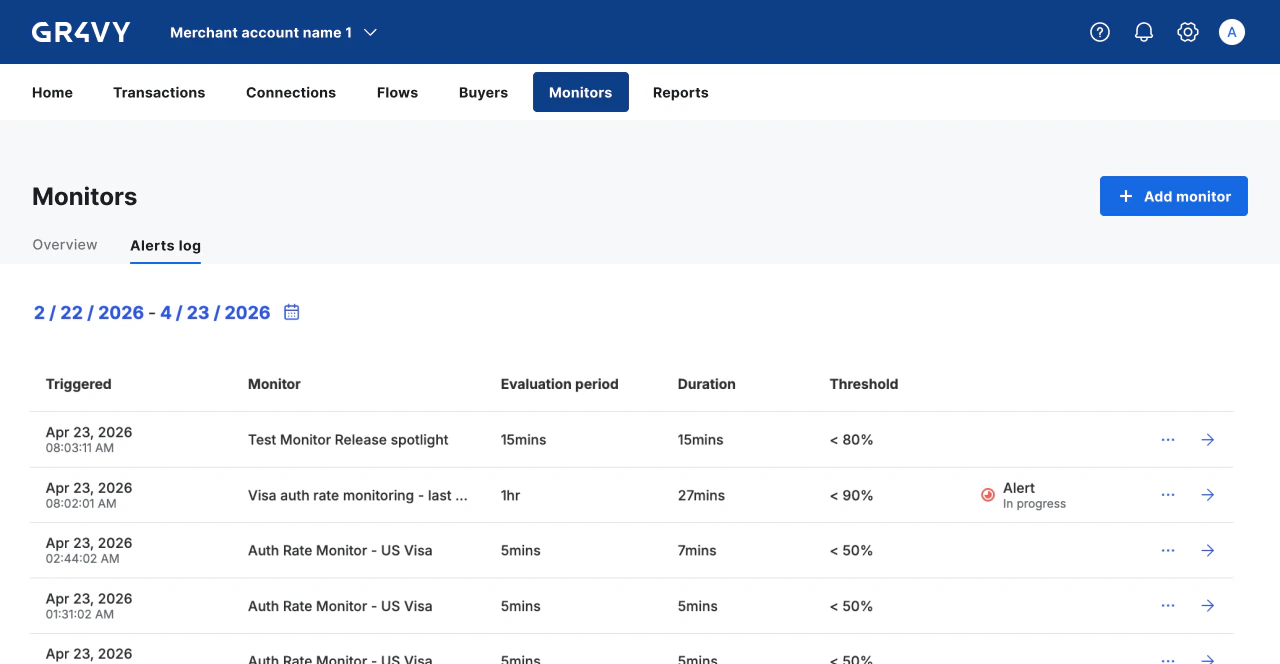This screenshot has height=664, width=1280.
Task: Click the user avatar in the top right
Action: tap(1231, 31)
